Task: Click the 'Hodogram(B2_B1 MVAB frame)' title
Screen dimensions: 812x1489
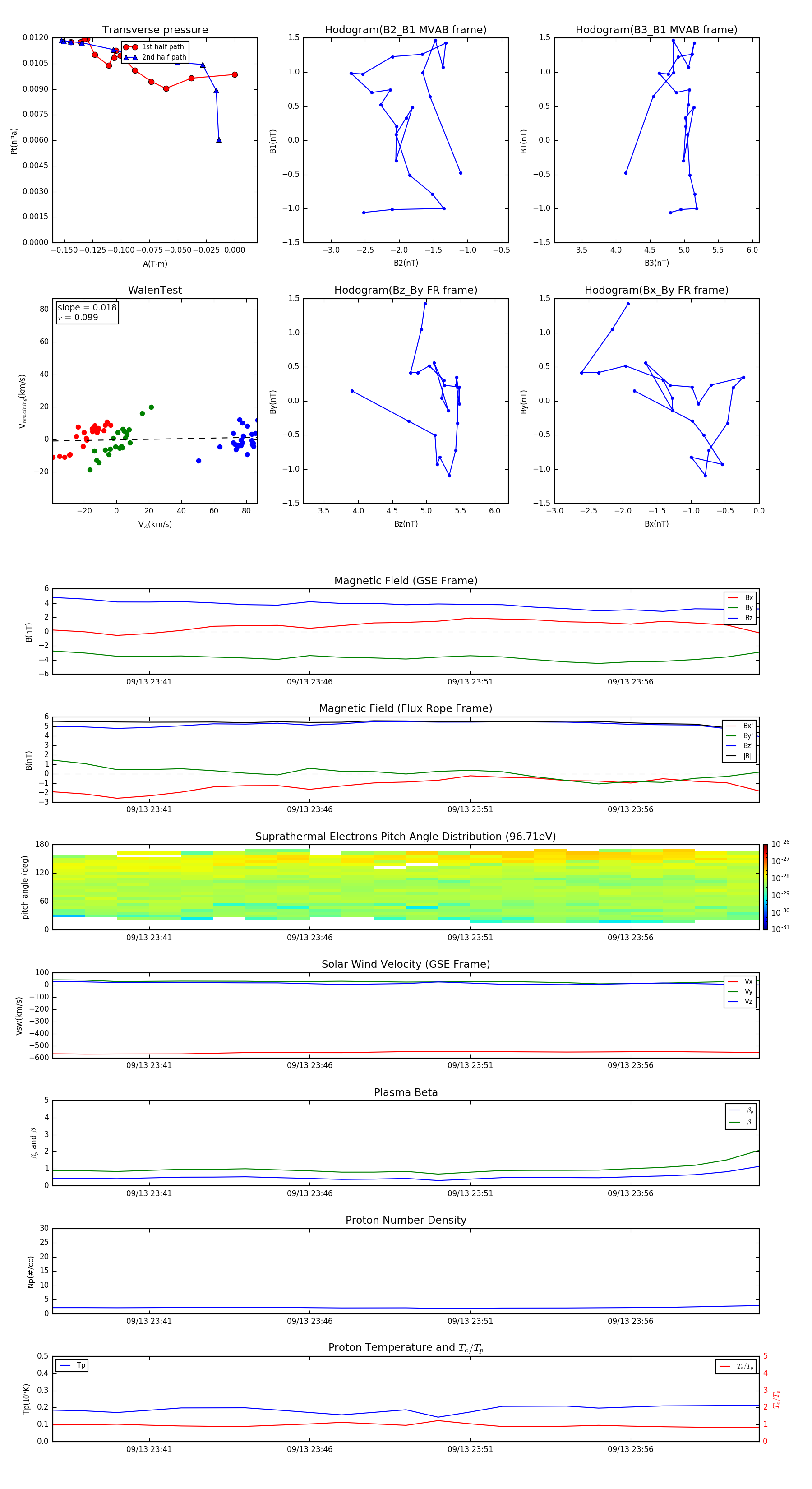Action: (x=406, y=30)
